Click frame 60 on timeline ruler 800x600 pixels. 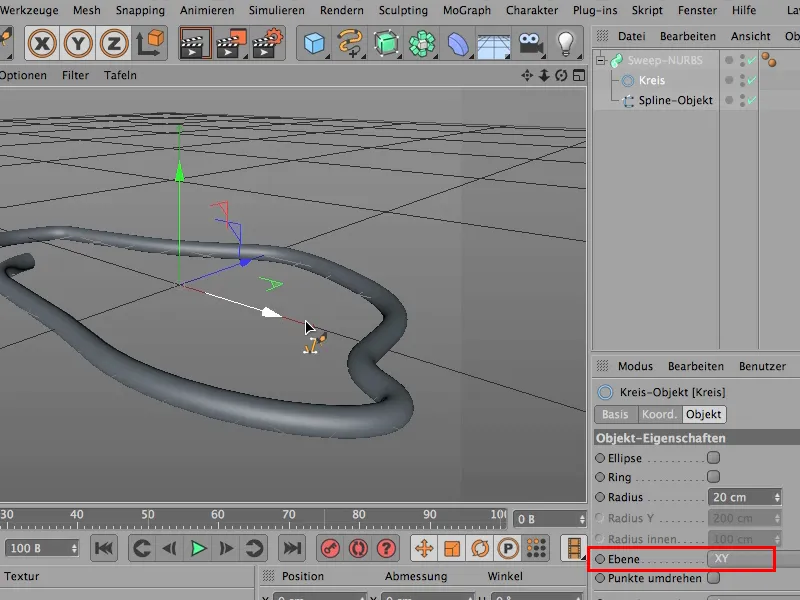point(218,515)
